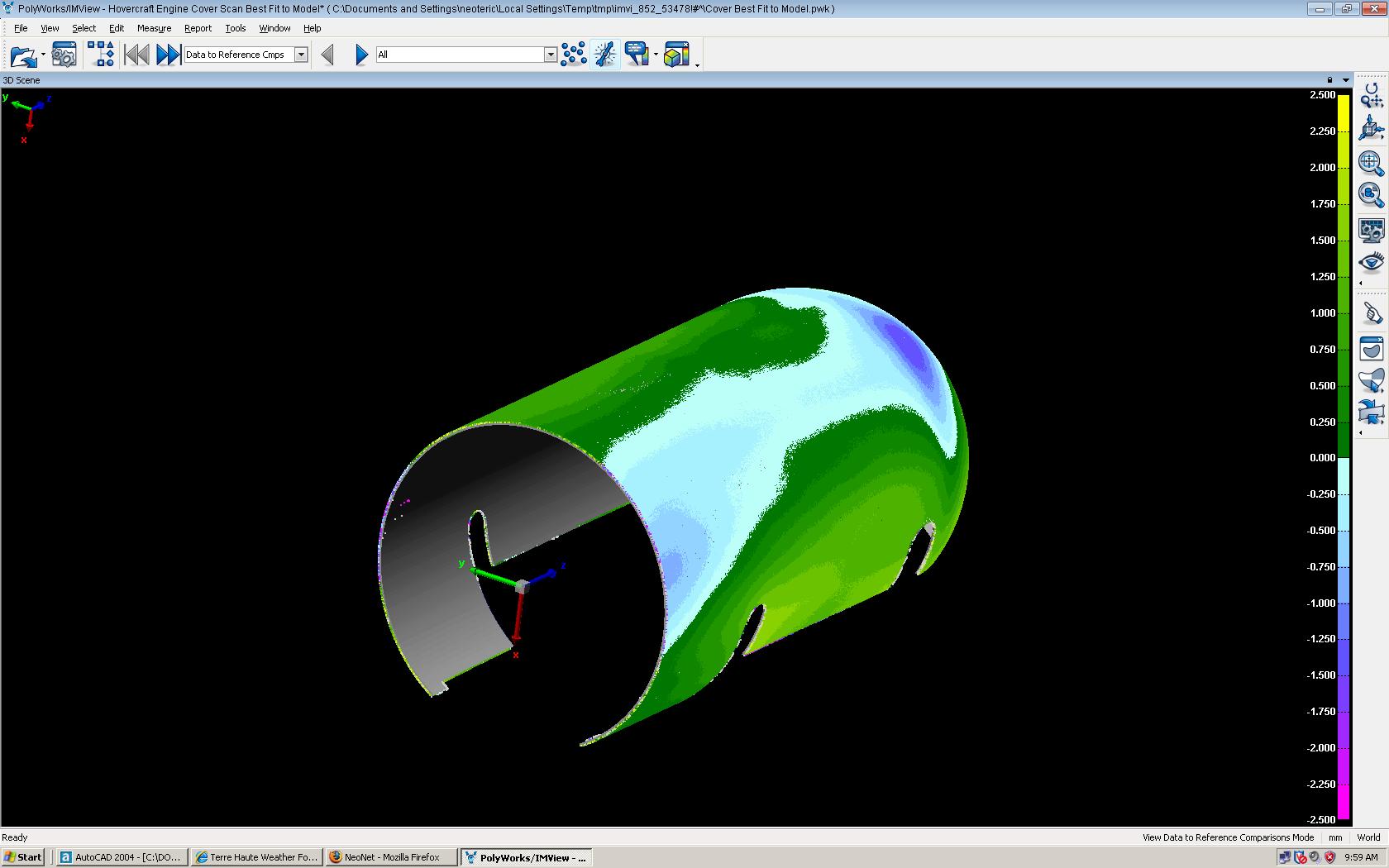The width and height of the screenshot is (1389, 868).
Task: Open the Tools menu
Action: click(x=236, y=28)
